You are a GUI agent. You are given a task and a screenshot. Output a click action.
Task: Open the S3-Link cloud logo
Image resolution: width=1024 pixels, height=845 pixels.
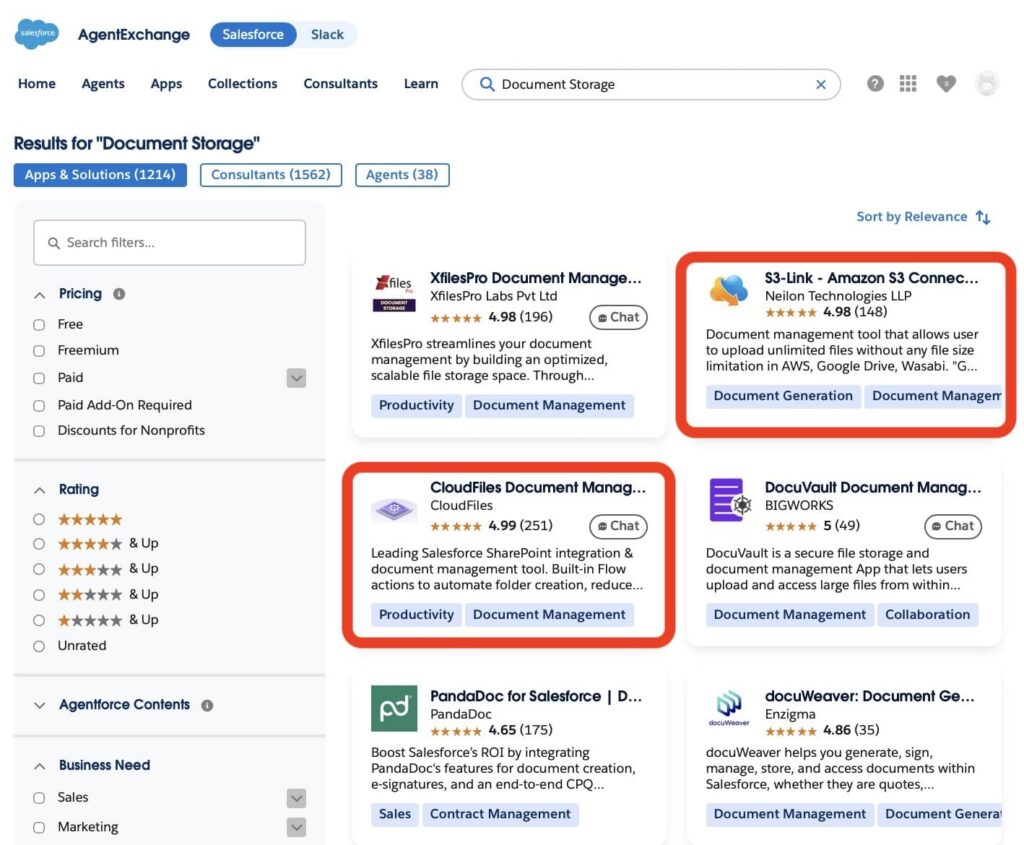728,290
